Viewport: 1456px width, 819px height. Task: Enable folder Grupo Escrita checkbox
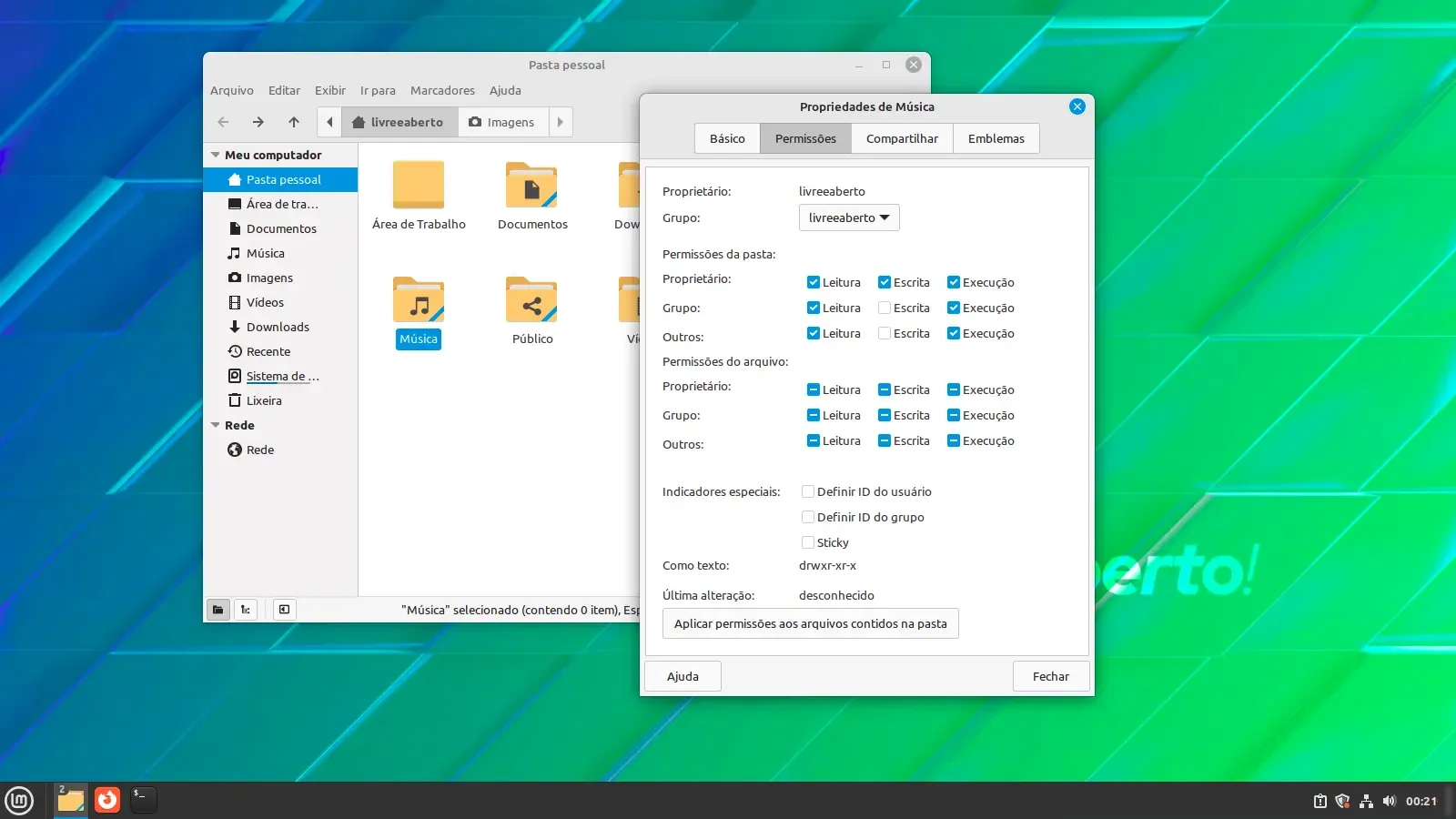(x=885, y=308)
